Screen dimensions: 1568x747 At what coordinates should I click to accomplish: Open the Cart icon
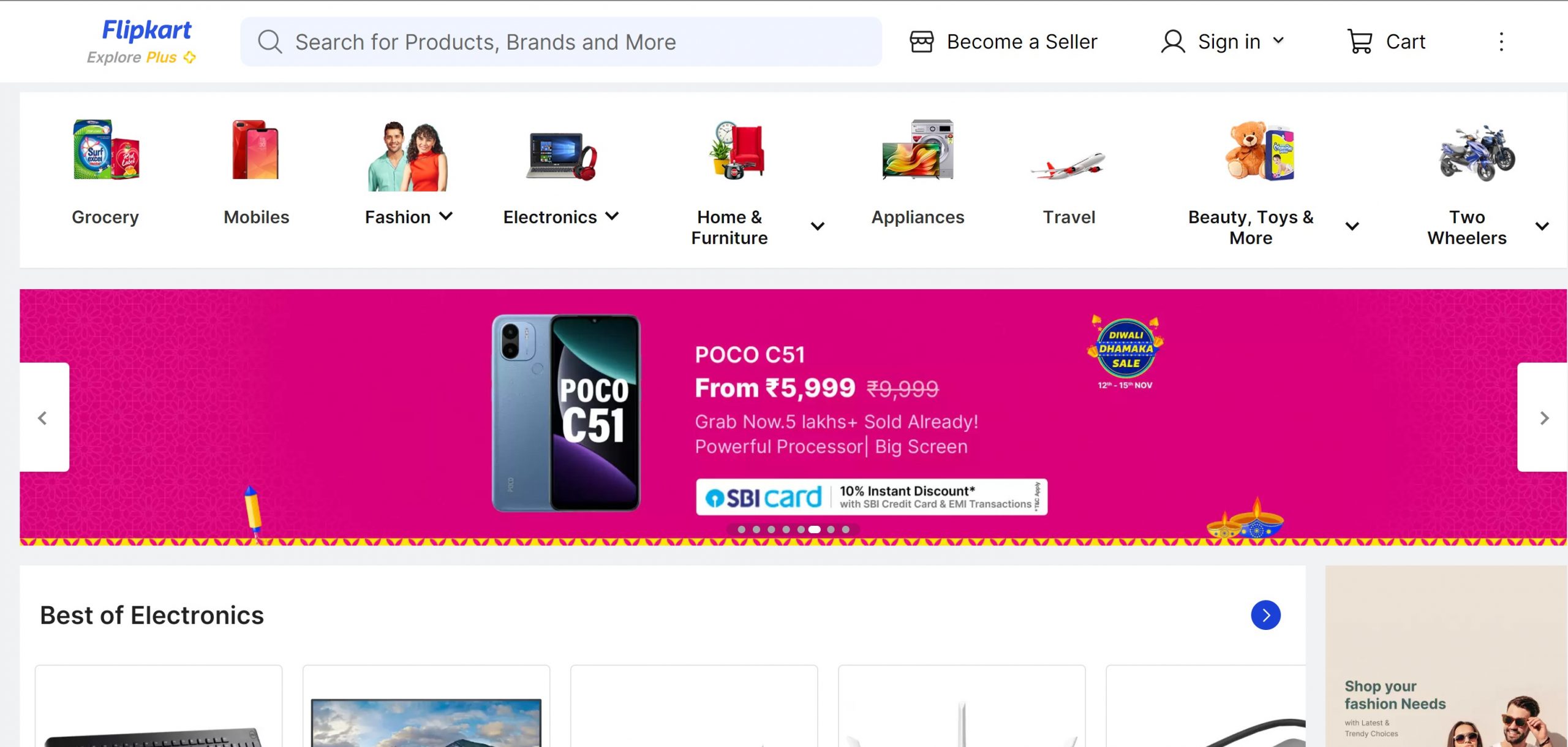coord(1360,42)
